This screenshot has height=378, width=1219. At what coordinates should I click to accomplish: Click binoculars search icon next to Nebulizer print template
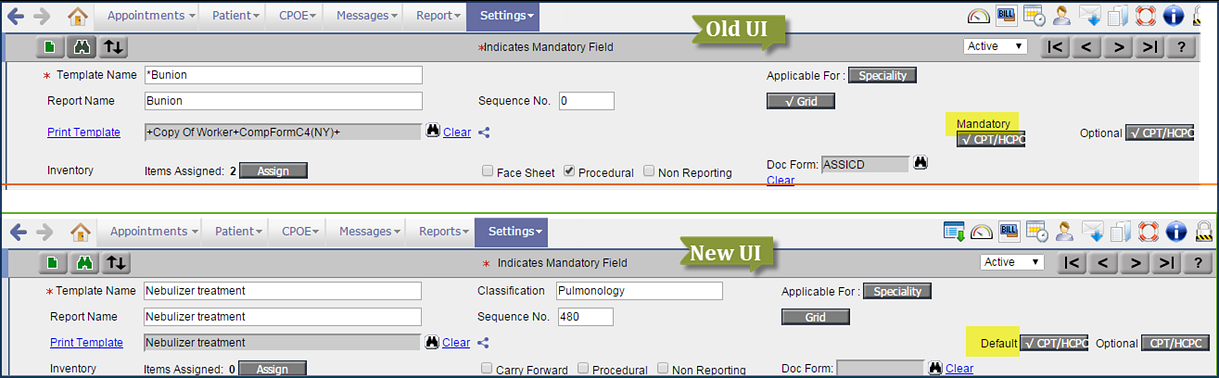pos(432,342)
